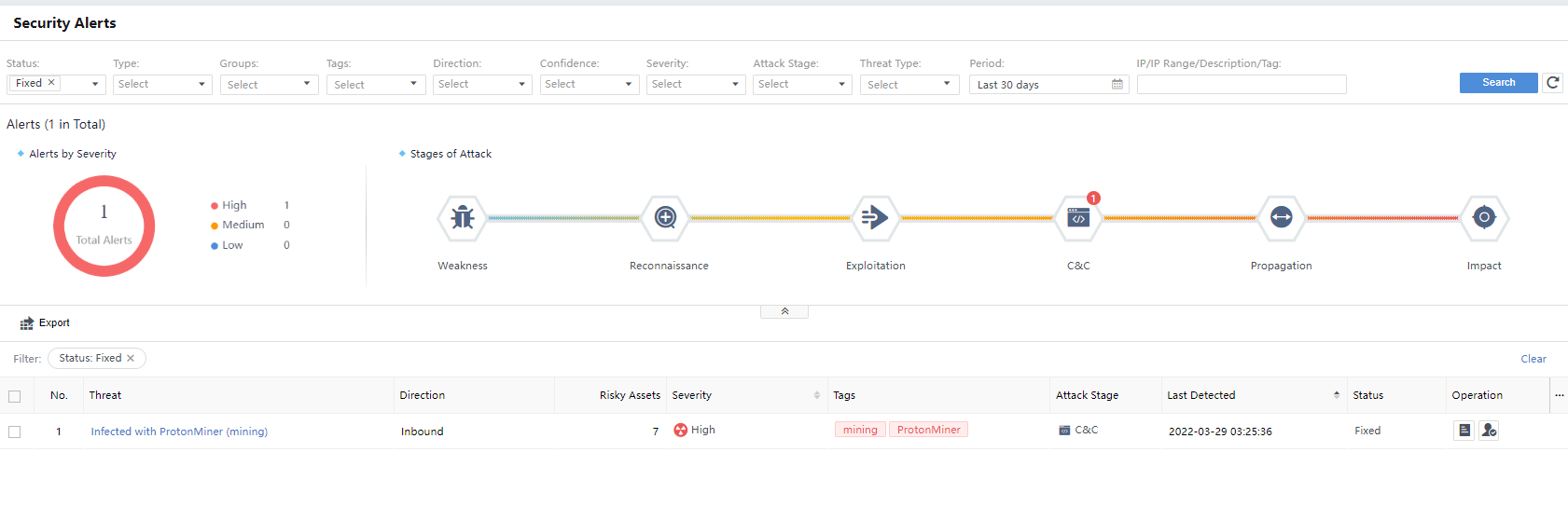
Task: Open the Attack Stage filter dropdown
Action: pos(802,85)
